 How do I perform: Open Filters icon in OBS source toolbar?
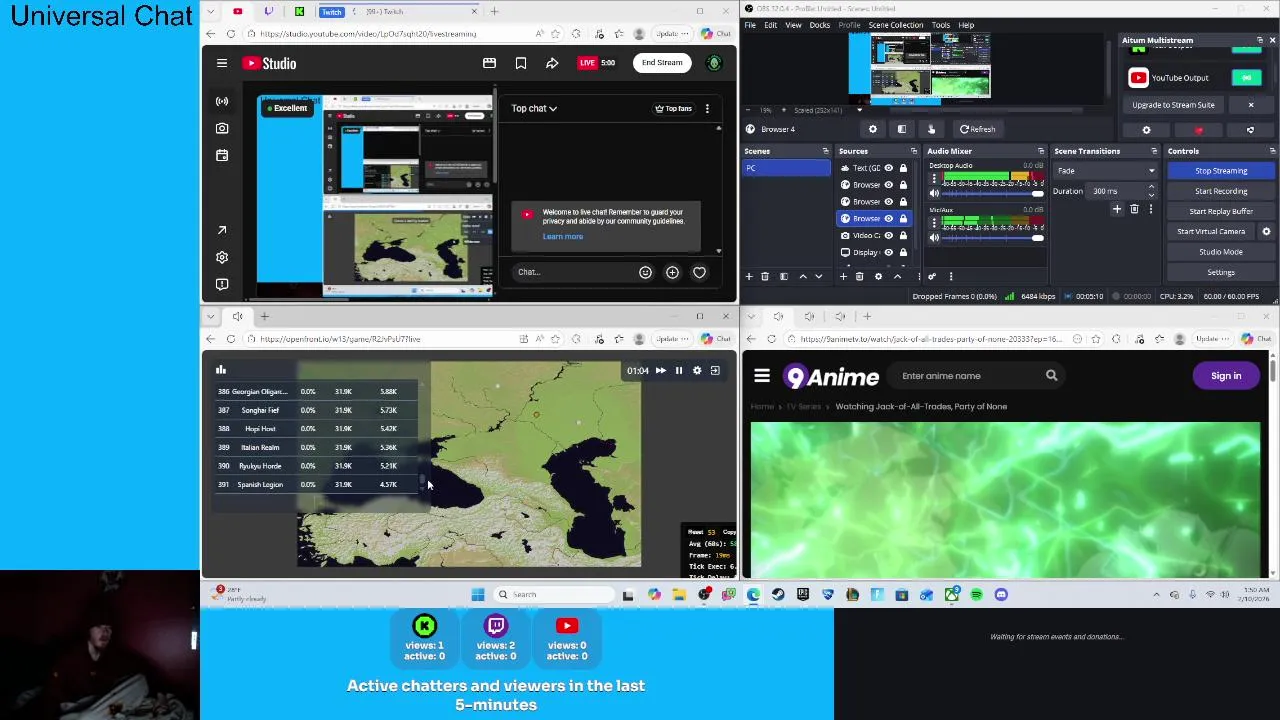pyautogui.click(x=901, y=129)
